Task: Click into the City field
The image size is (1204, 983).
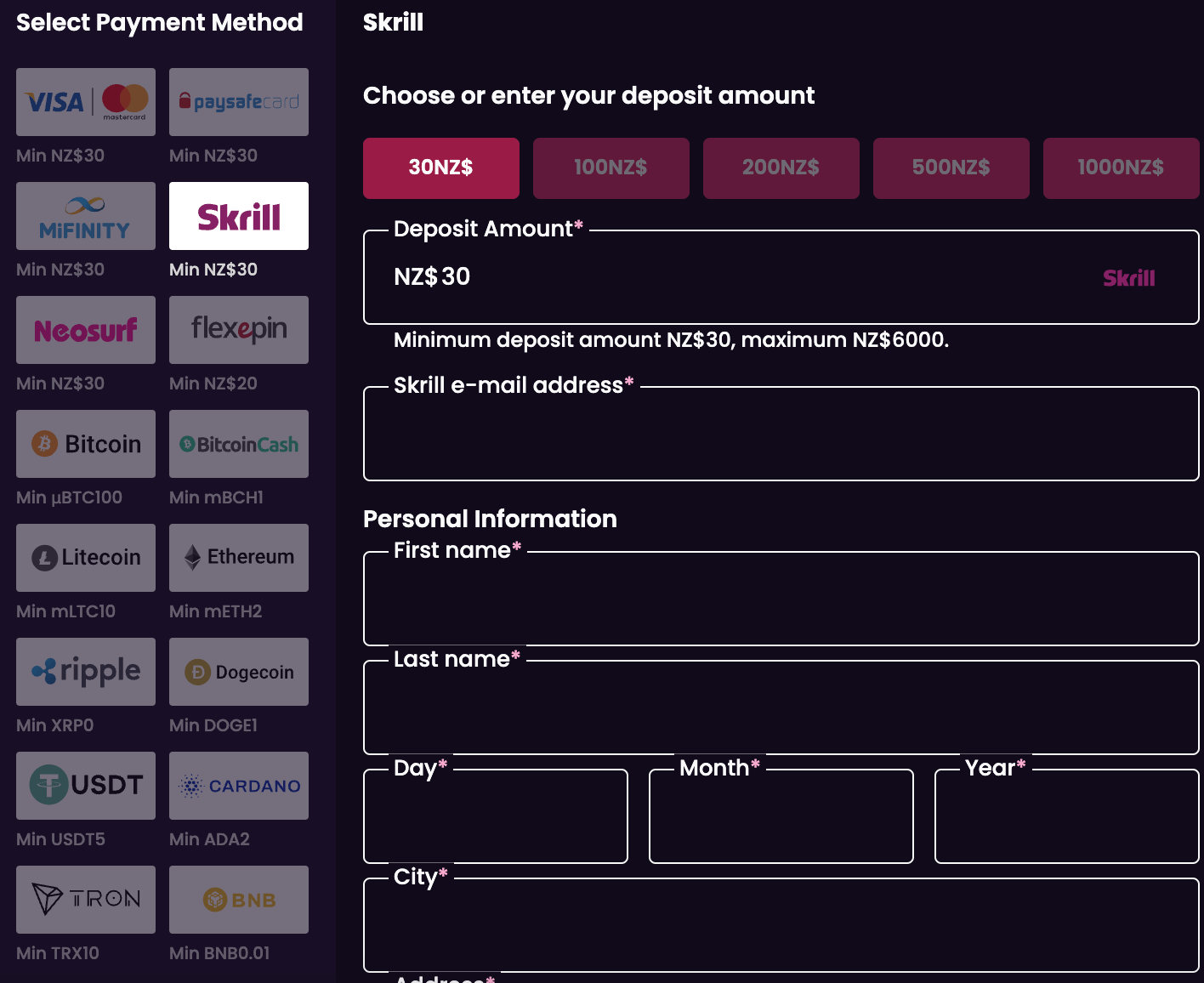Action: (781, 925)
